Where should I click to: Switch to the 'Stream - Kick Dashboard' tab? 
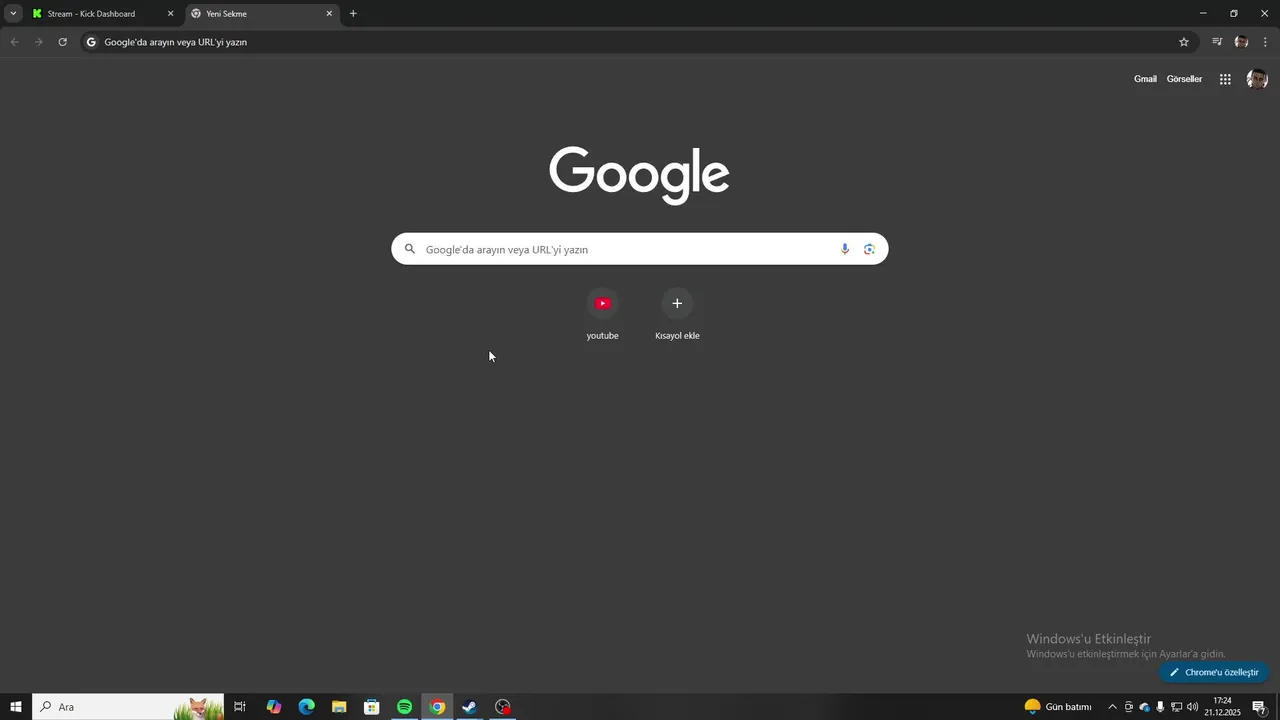[x=104, y=14]
